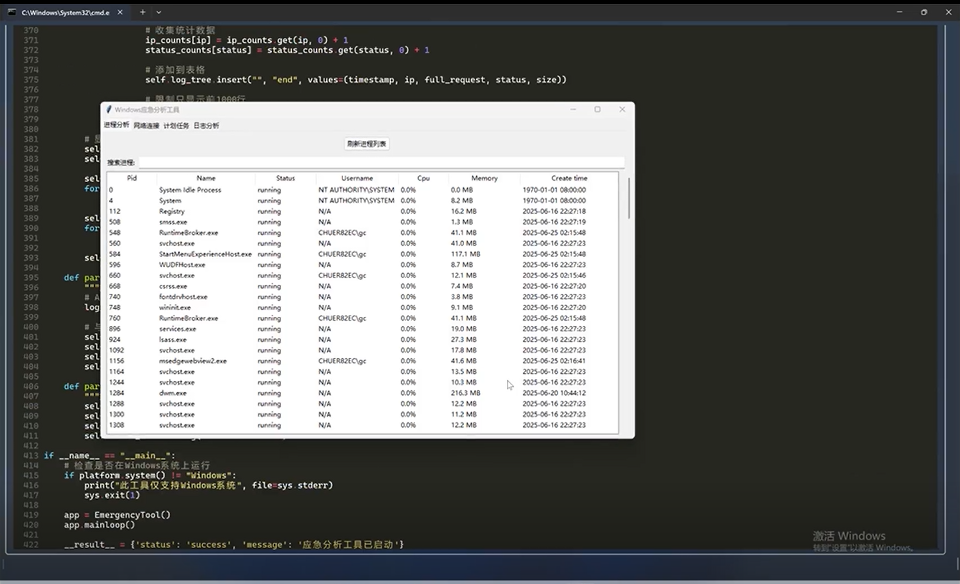Select the System Idle Process row
This screenshot has height=584, width=960.
[x=362, y=190]
